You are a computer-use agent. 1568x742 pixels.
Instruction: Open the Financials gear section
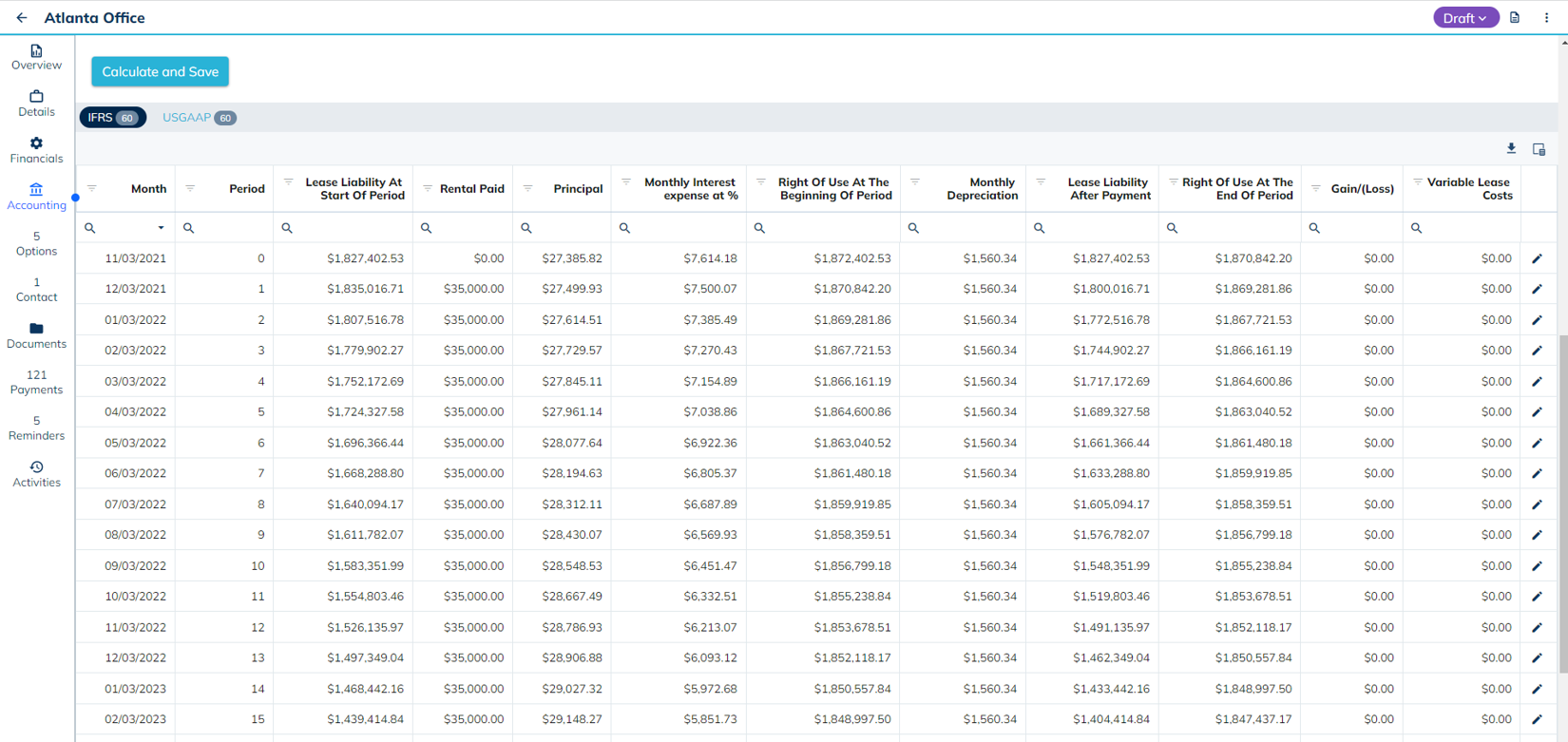pos(36,150)
